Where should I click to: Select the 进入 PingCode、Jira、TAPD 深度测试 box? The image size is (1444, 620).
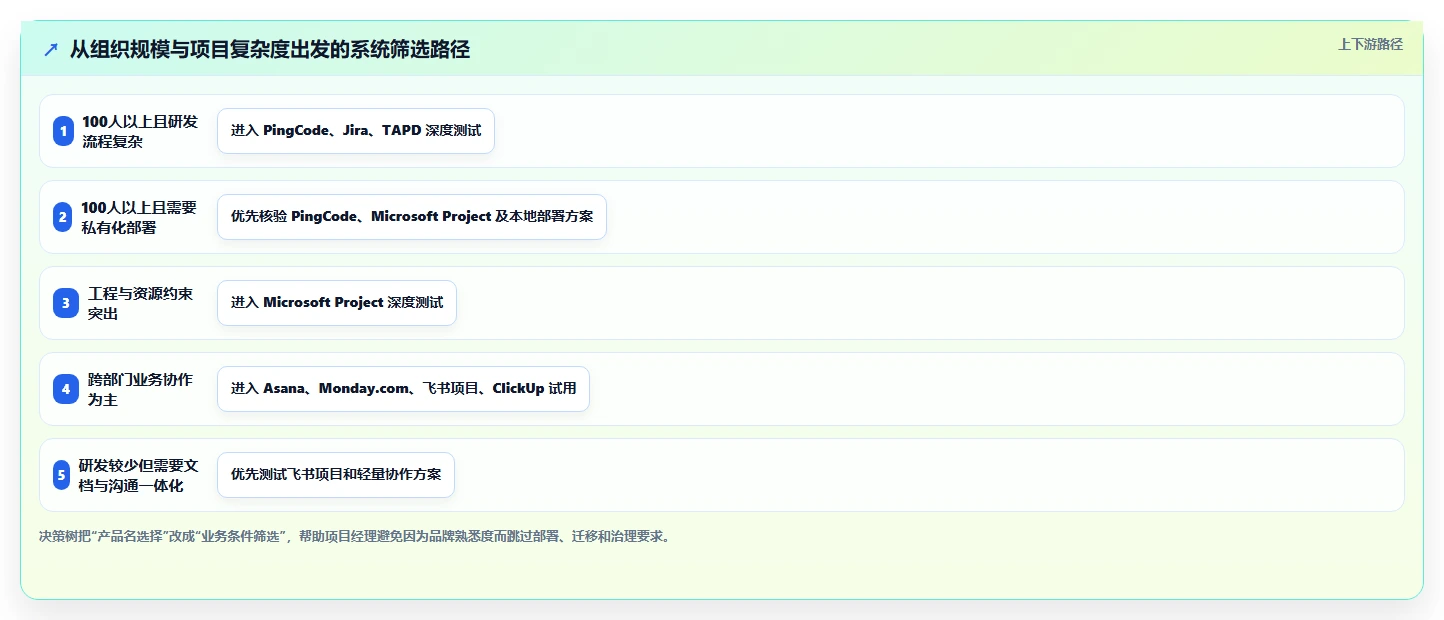pos(356,131)
